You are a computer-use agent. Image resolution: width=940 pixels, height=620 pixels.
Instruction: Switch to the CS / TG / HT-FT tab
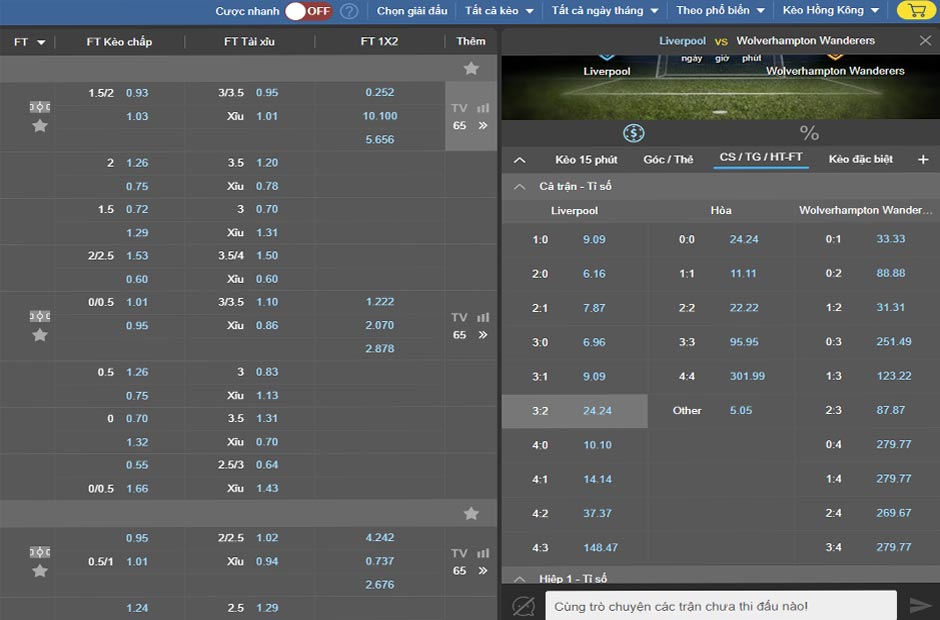click(x=761, y=157)
